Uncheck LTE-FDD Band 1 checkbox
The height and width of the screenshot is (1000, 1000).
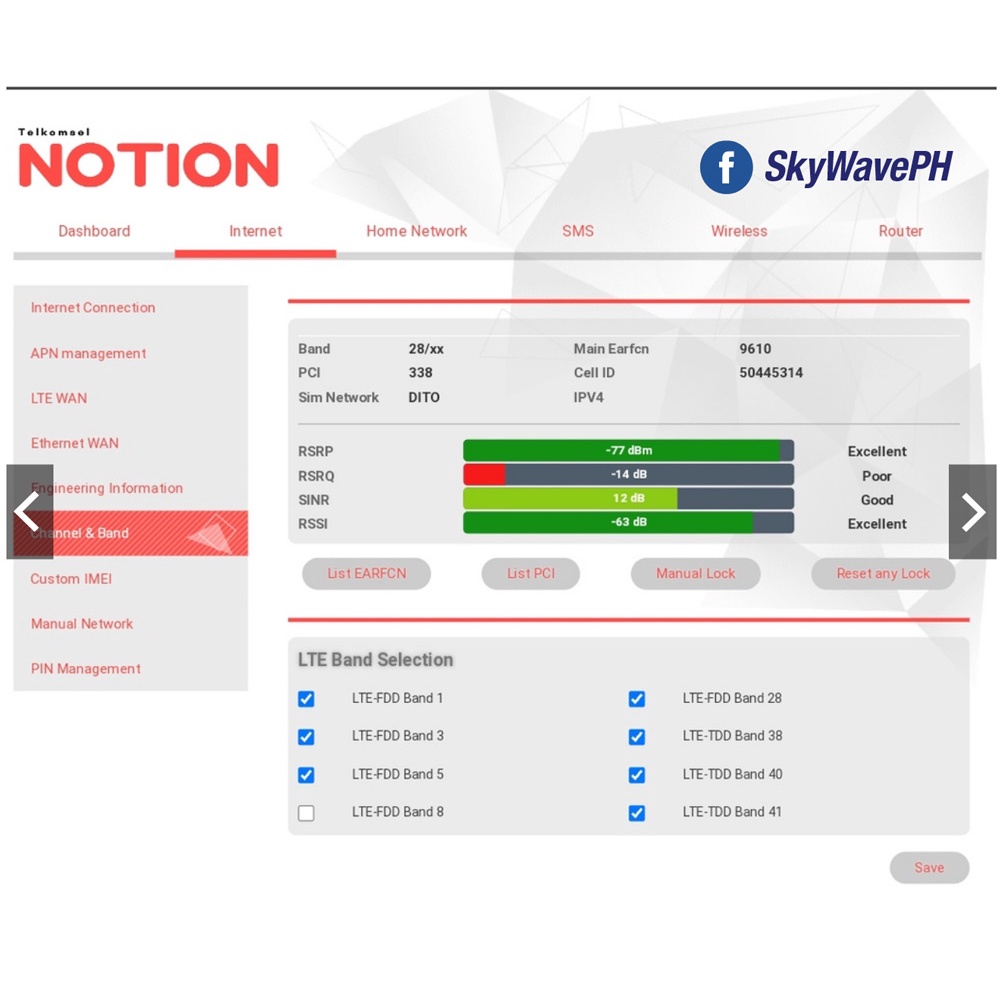pyautogui.click(x=306, y=699)
